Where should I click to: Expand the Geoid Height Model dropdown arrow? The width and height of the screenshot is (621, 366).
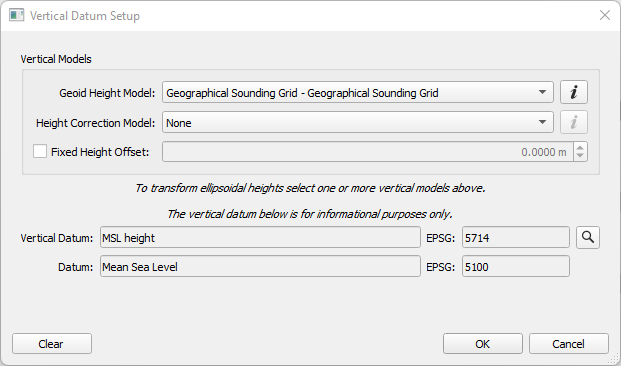click(542, 92)
